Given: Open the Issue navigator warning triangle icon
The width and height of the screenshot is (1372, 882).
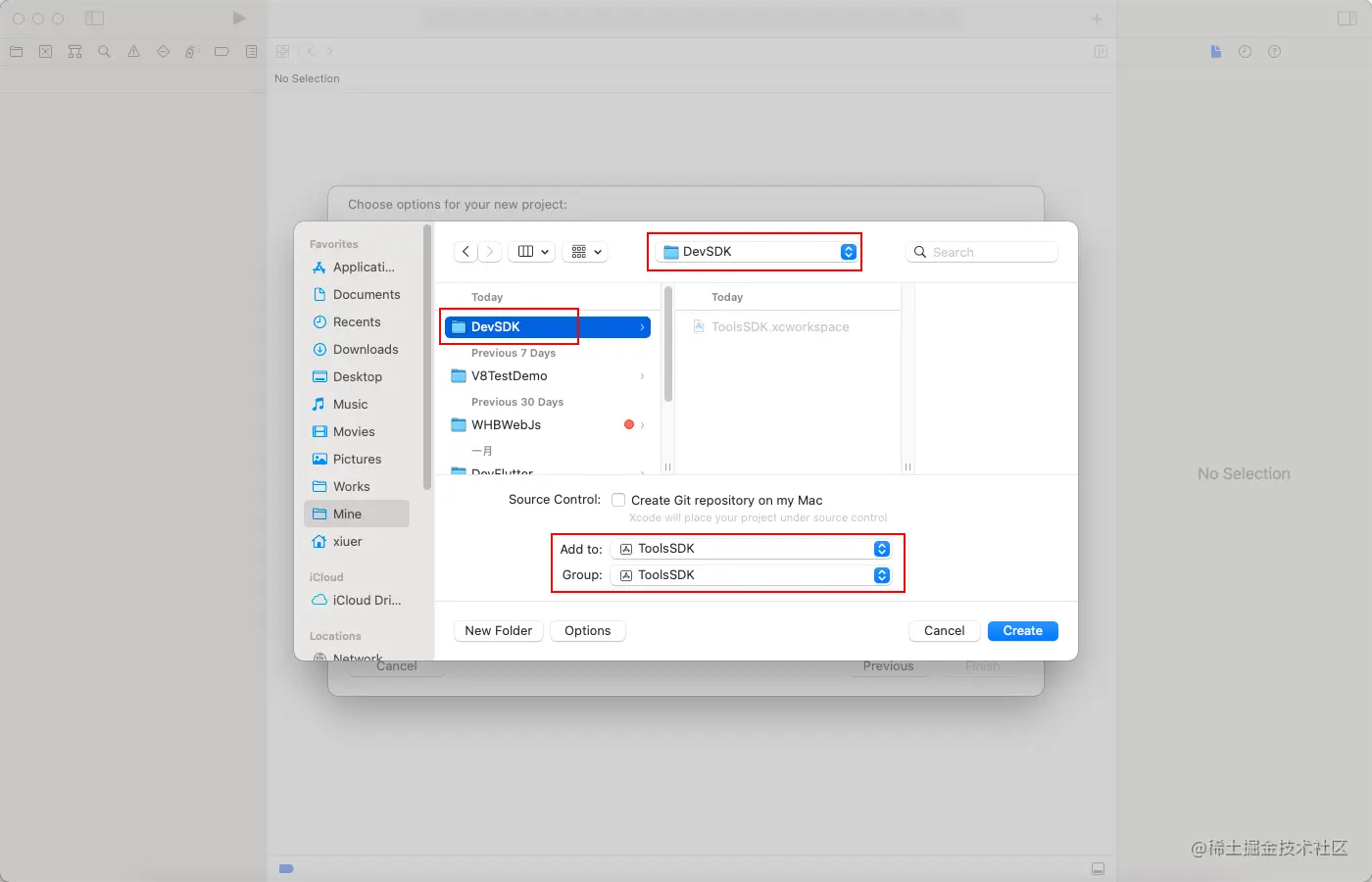Looking at the screenshot, I should point(134,52).
